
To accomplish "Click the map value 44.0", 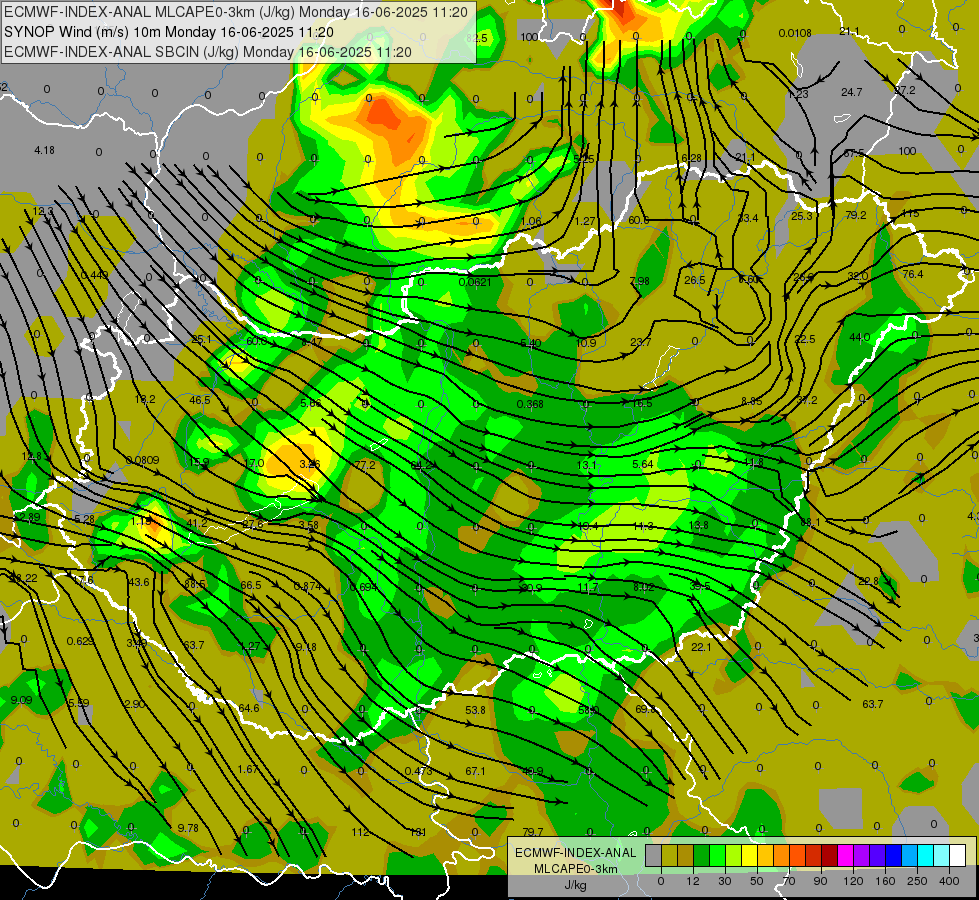I will pos(860,337).
